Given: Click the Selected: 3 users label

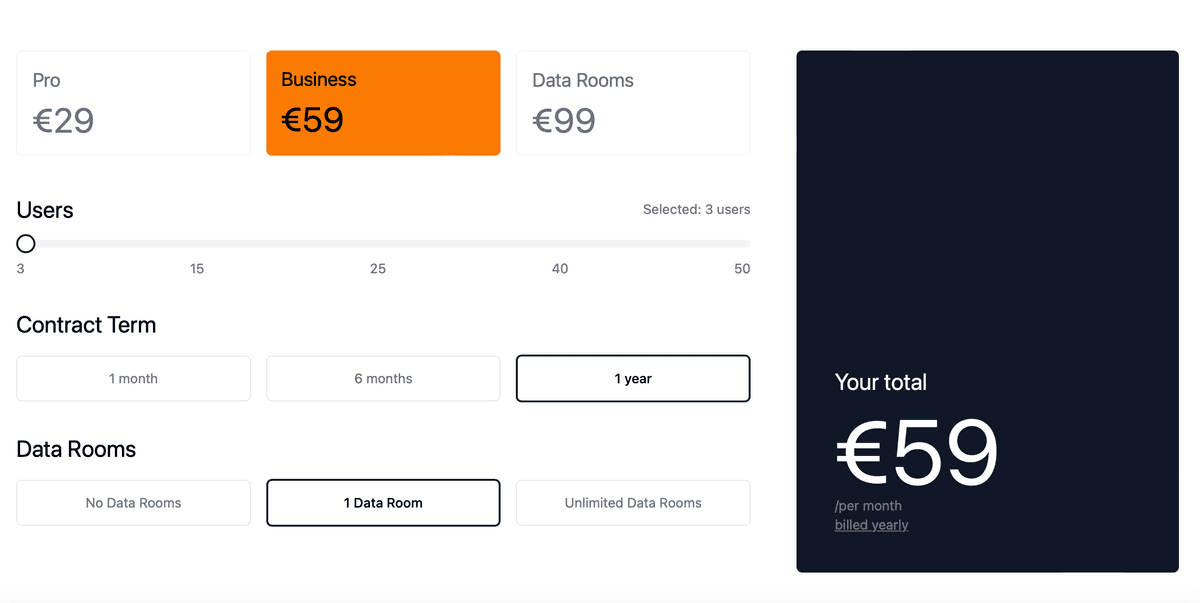Looking at the screenshot, I should click(696, 209).
